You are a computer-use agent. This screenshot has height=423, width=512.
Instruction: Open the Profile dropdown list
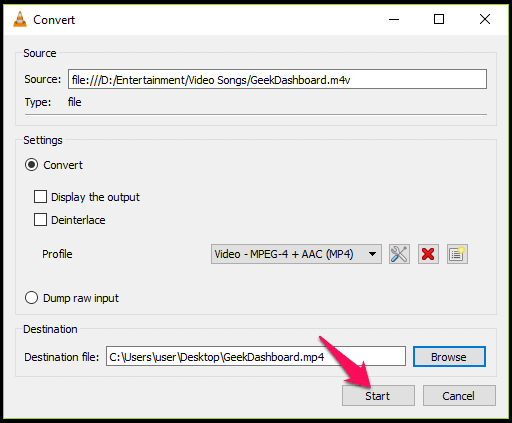tap(296, 254)
